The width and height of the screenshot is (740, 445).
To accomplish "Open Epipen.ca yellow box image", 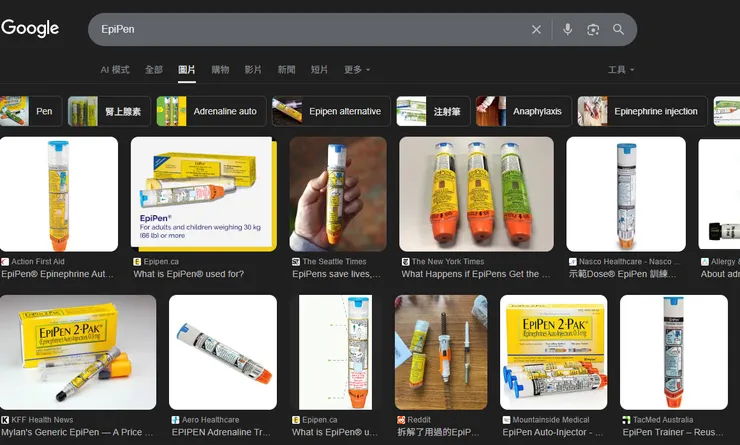I will click(204, 194).
